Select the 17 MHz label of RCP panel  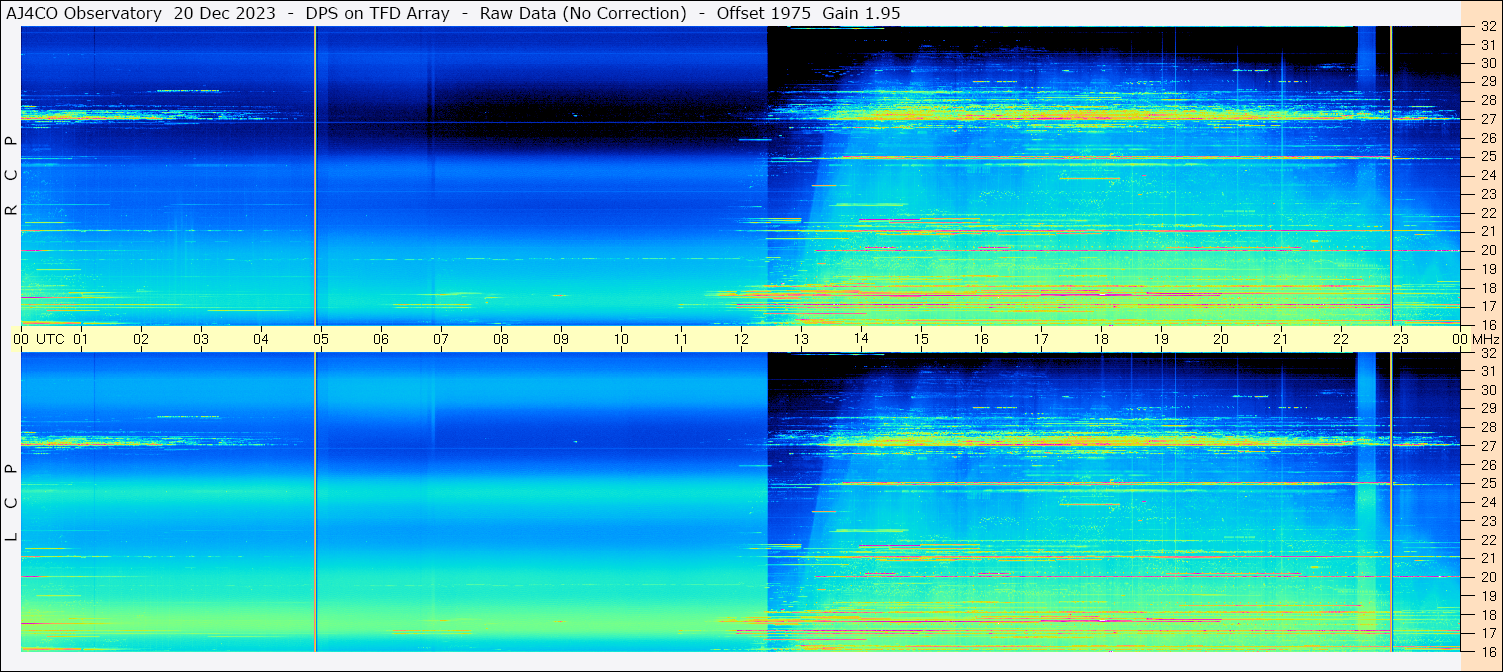[1487, 306]
